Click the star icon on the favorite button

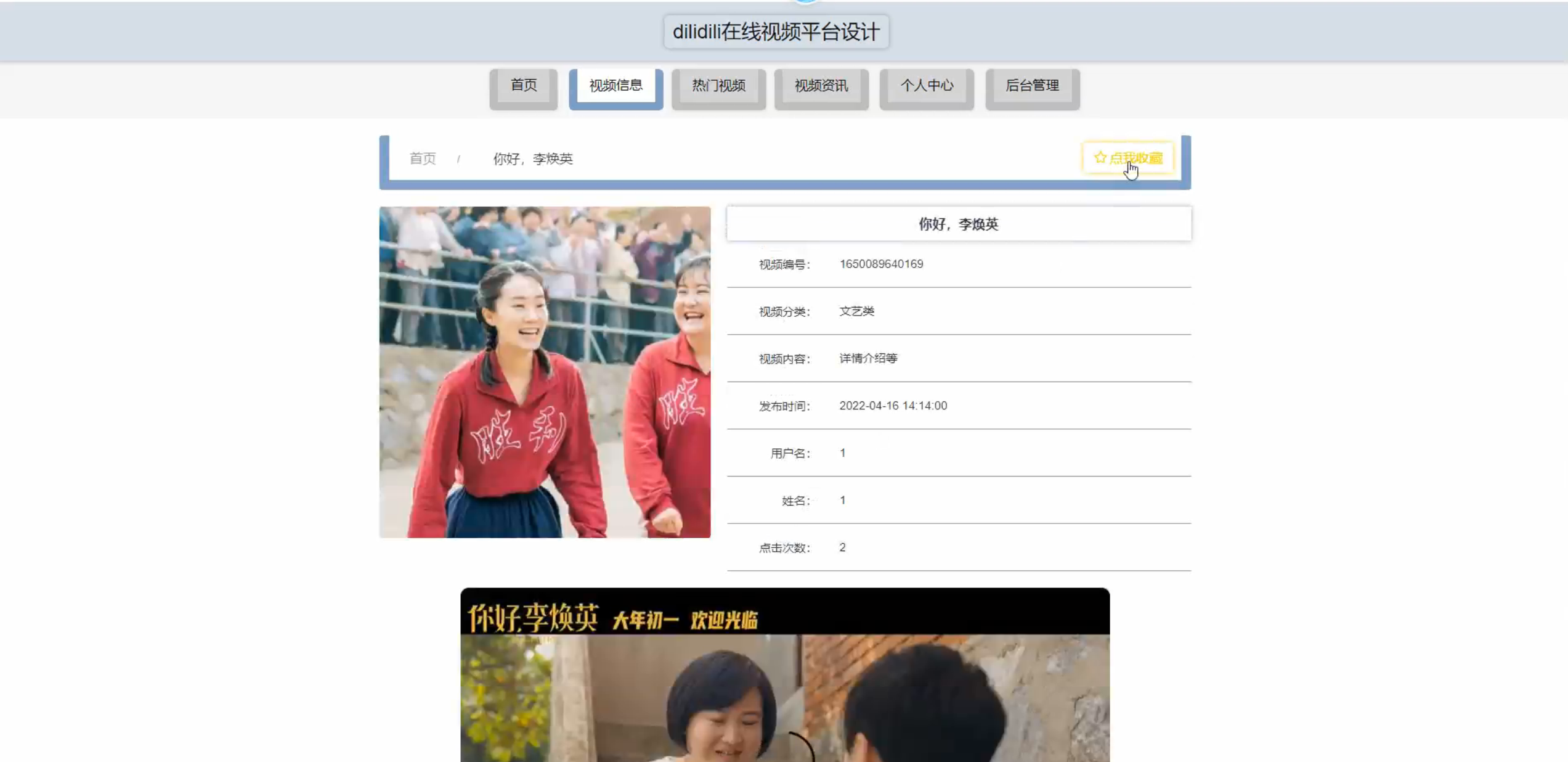click(x=1100, y=158)
